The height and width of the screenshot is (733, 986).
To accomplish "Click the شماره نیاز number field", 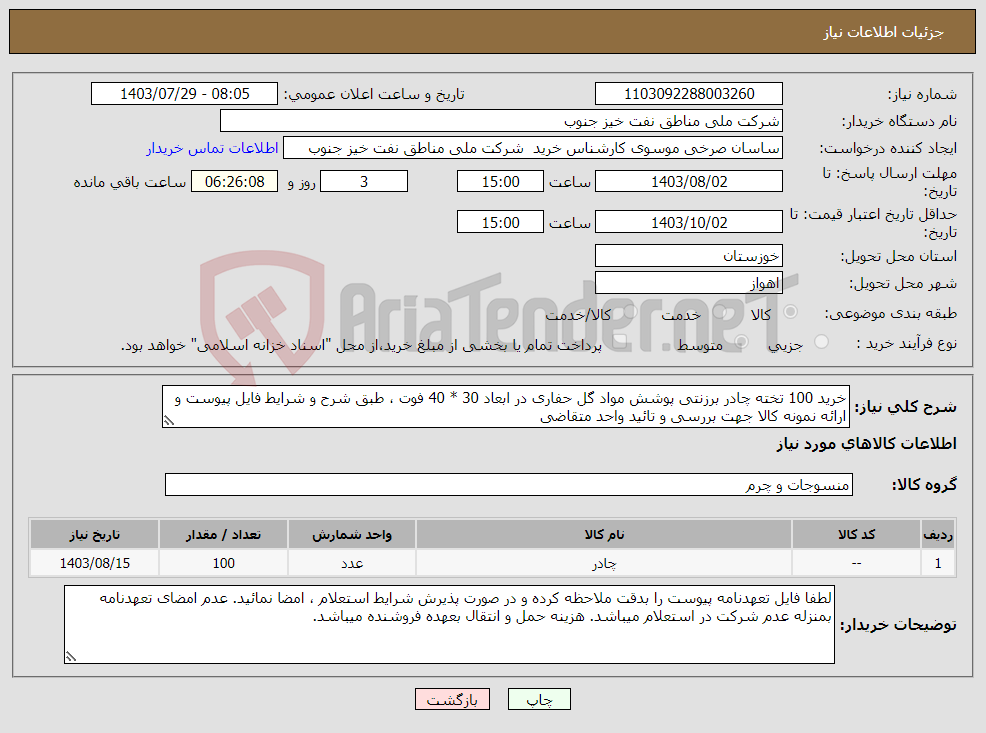I will click(689, 94).
